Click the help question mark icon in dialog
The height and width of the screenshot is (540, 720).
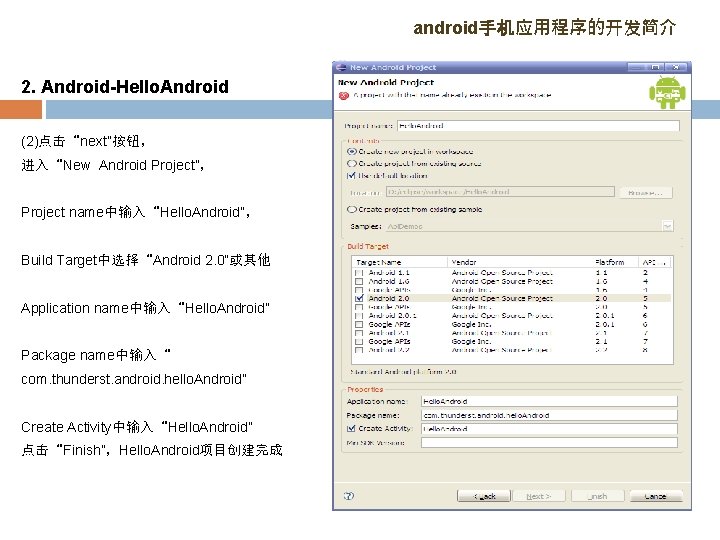(x=349, y=495)
